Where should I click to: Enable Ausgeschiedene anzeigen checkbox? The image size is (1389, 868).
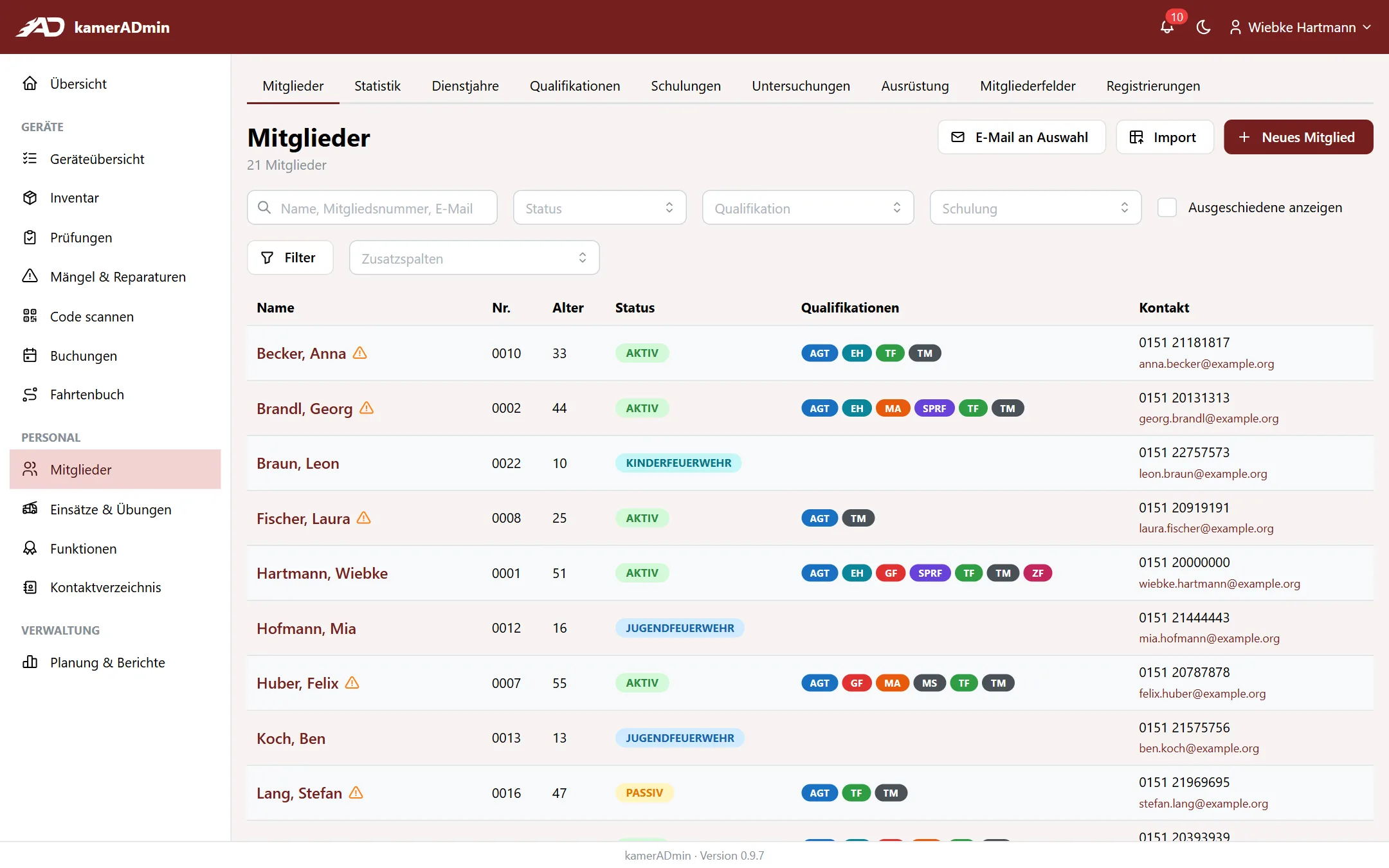tap(1167, 207)
